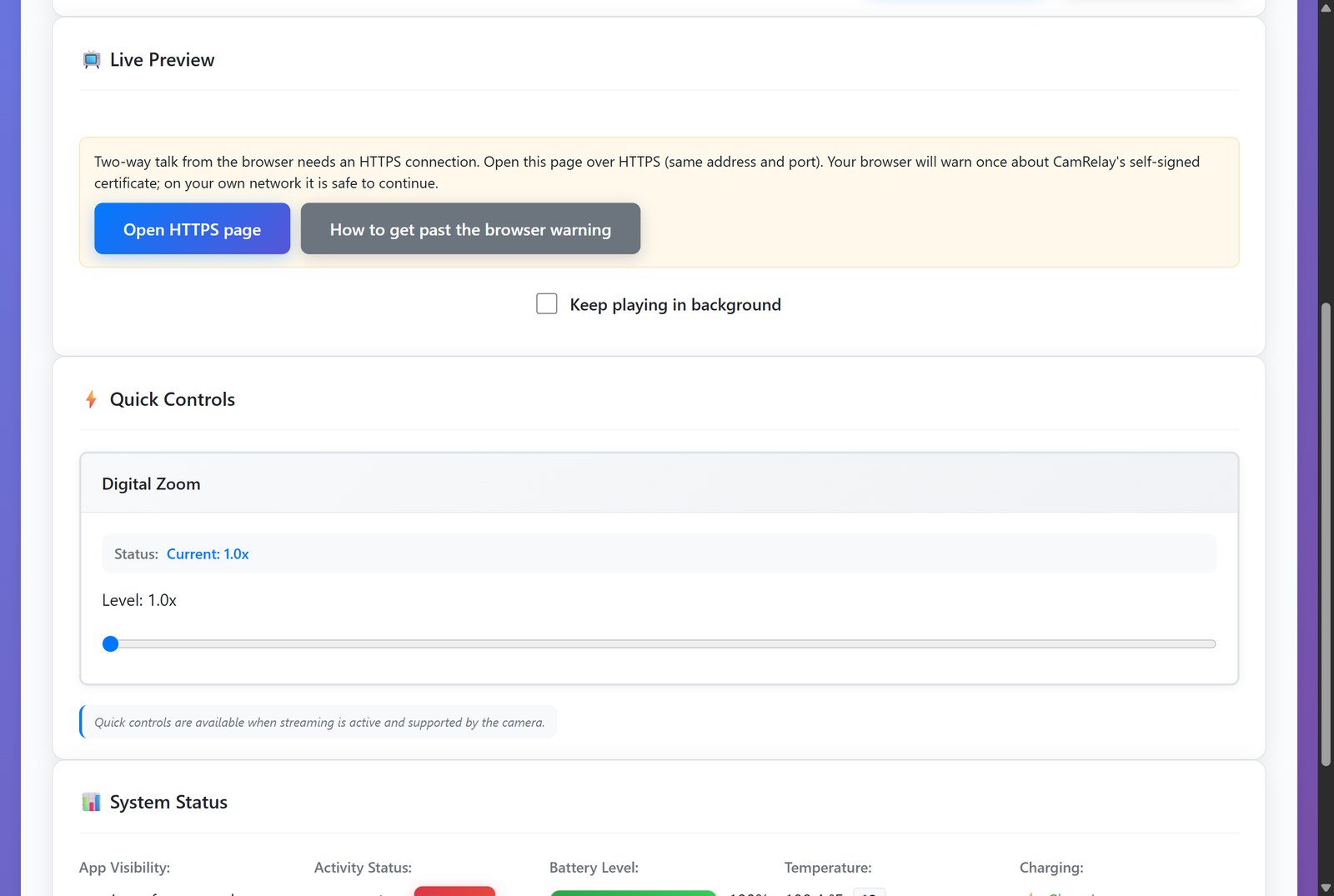Screen dimensions: 1334x896
Task: Click the 'Battery Level:' label
Action: coord(594,868)
